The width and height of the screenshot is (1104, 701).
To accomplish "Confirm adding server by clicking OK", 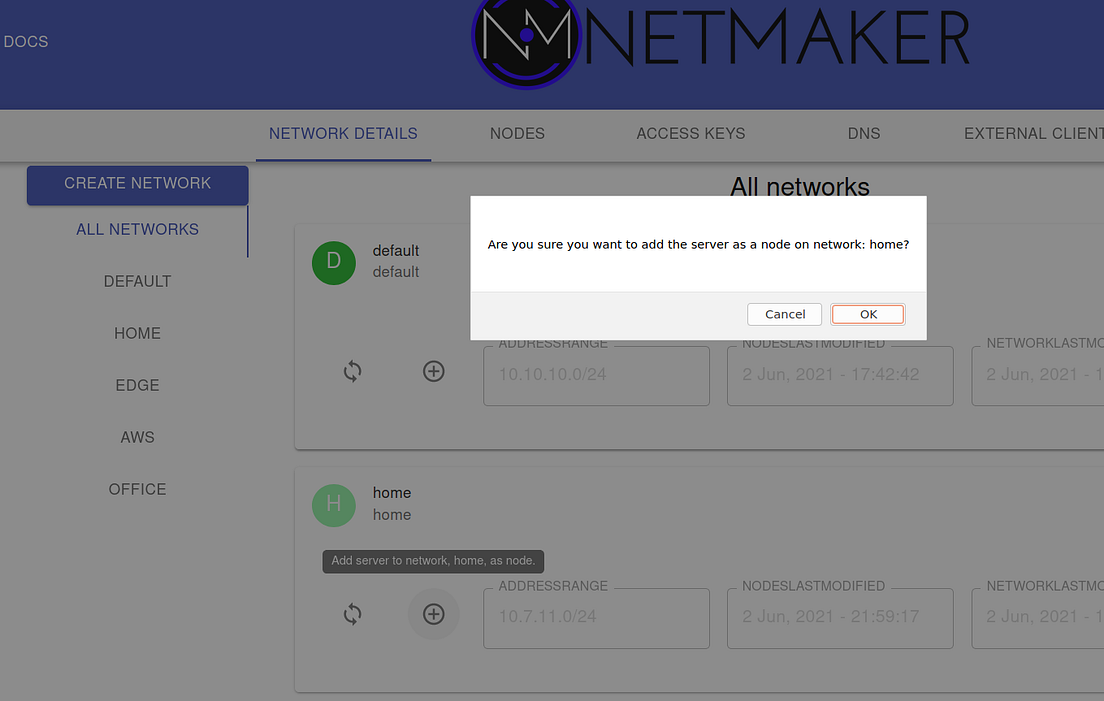I will [x=867, y=313].
